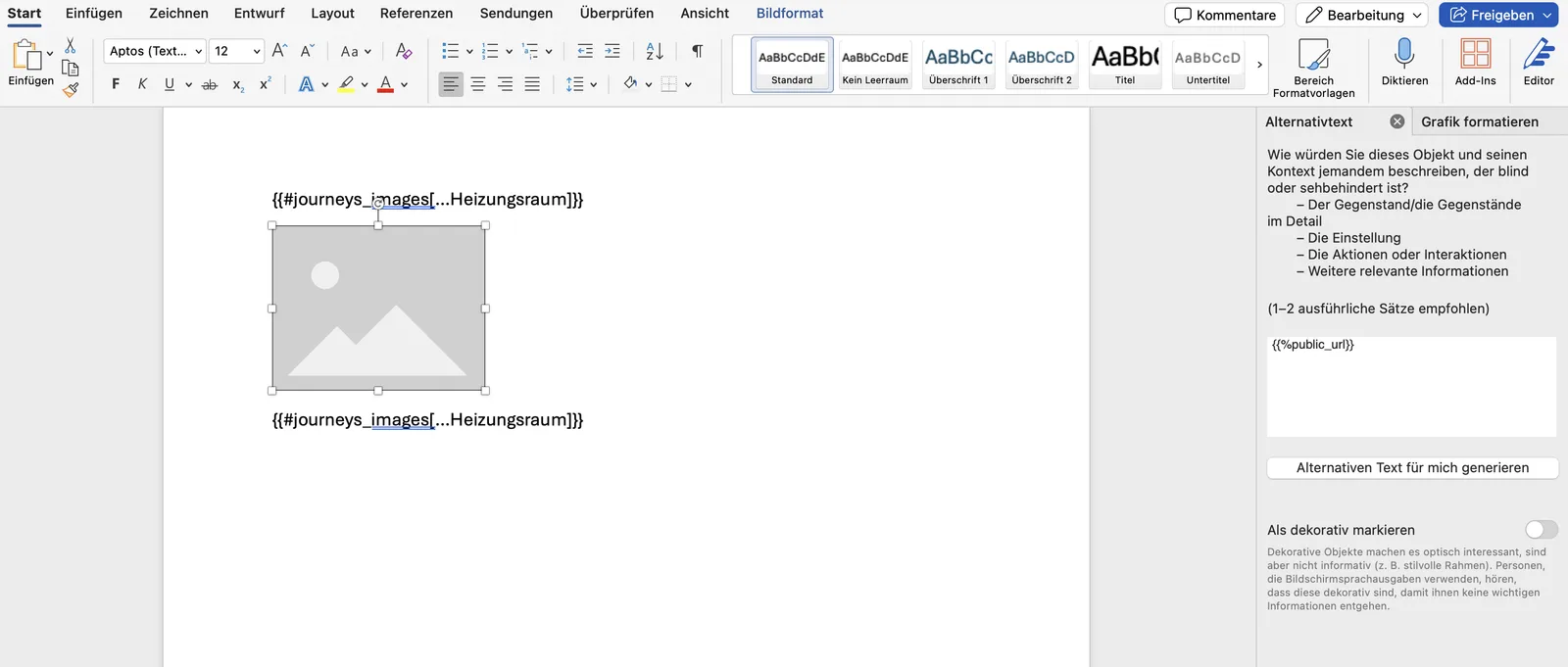Copy using the duplicate pages icon
Screen dimensions: 1568x667
point(70,68)
